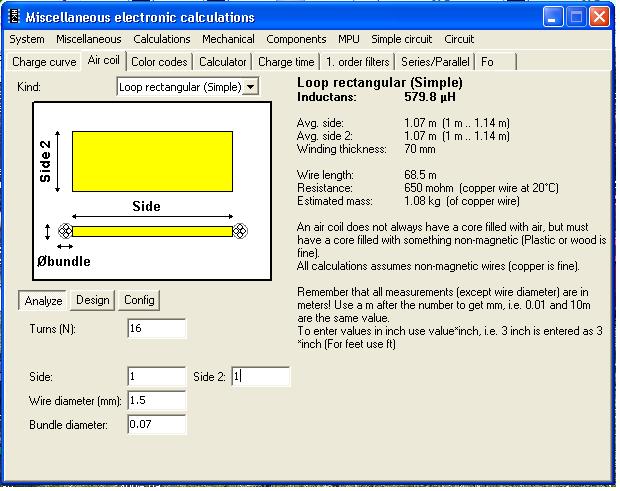The width and height of the screenshot is (620, 491).
Task: Open the Components menu
Action: pyautogui.click(x=296, y=39)
